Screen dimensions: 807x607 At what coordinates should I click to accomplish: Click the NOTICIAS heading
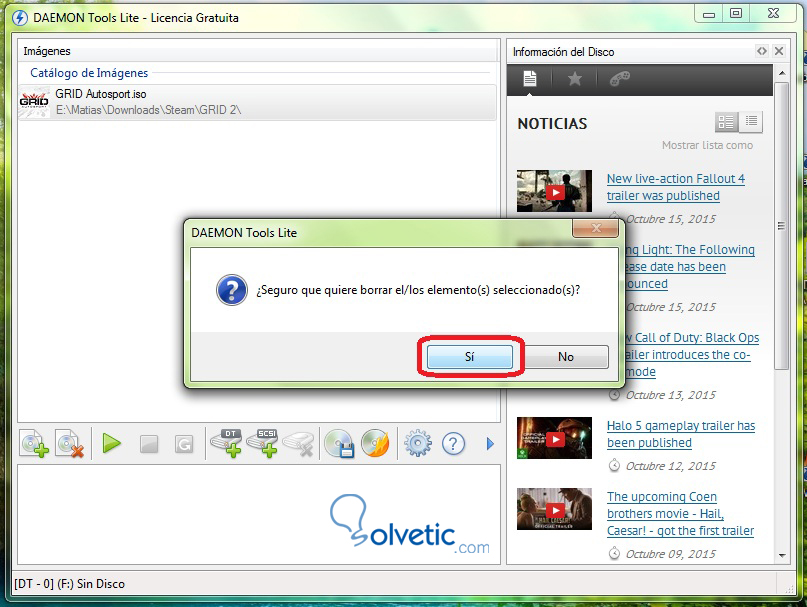click(x=552, y=124)
